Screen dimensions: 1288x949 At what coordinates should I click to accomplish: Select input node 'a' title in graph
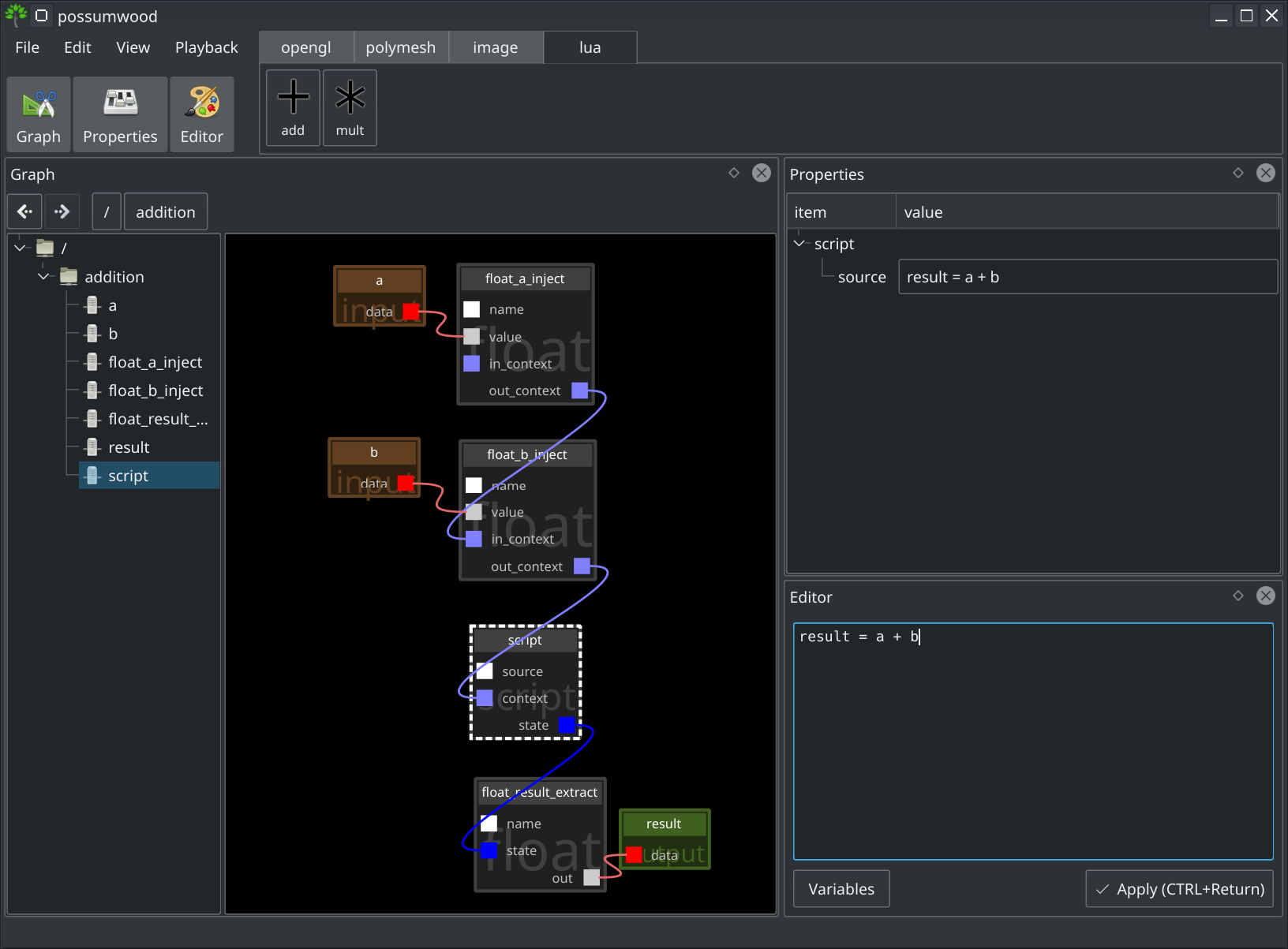[x=380, y=280]
